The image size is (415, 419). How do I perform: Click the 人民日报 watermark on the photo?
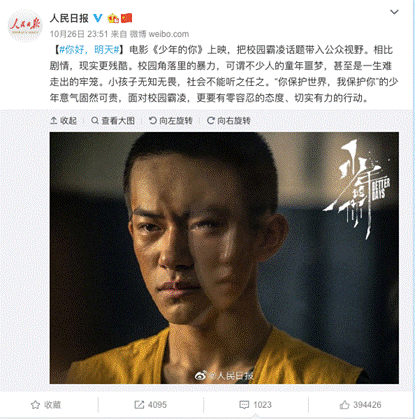pos(224,376)
